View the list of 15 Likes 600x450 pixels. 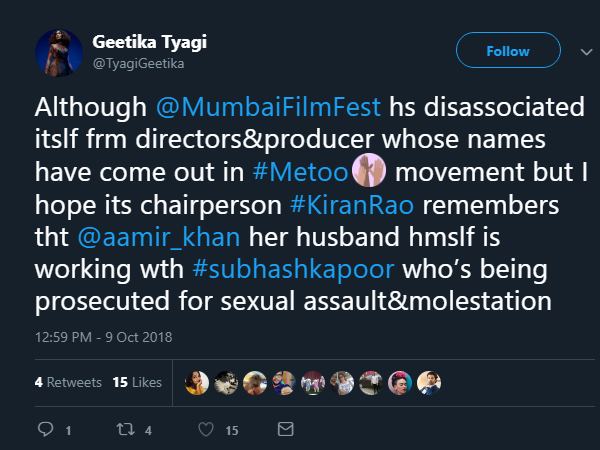tap(137, 382)
